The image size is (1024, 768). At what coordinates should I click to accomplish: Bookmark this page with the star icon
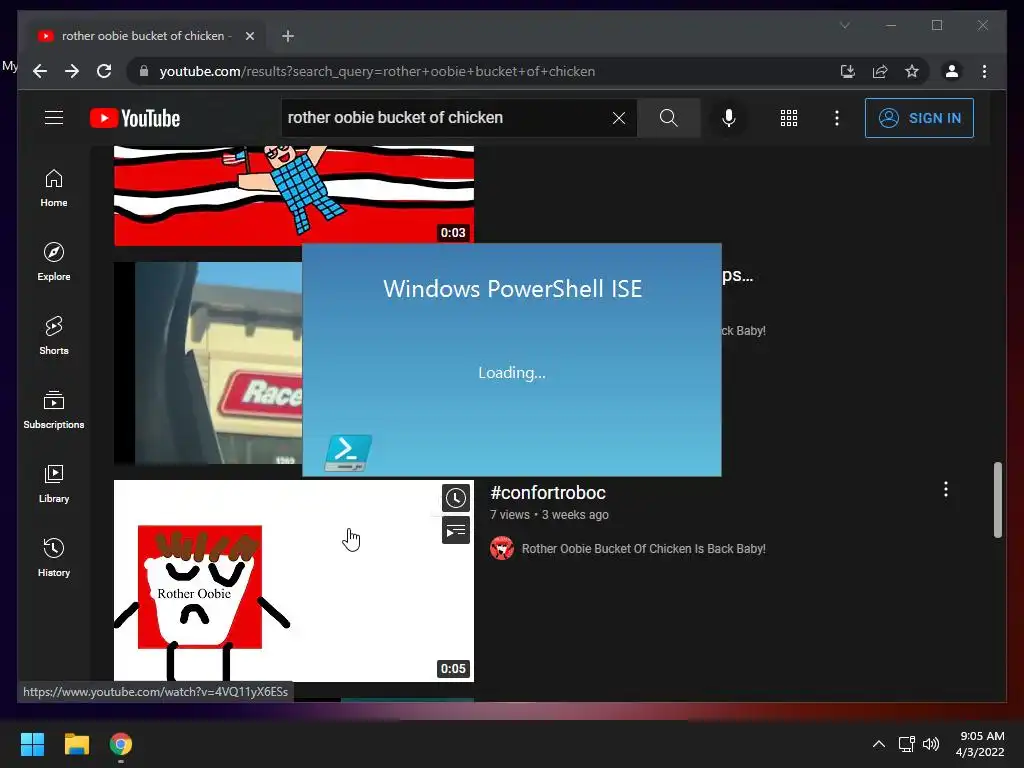912,71
